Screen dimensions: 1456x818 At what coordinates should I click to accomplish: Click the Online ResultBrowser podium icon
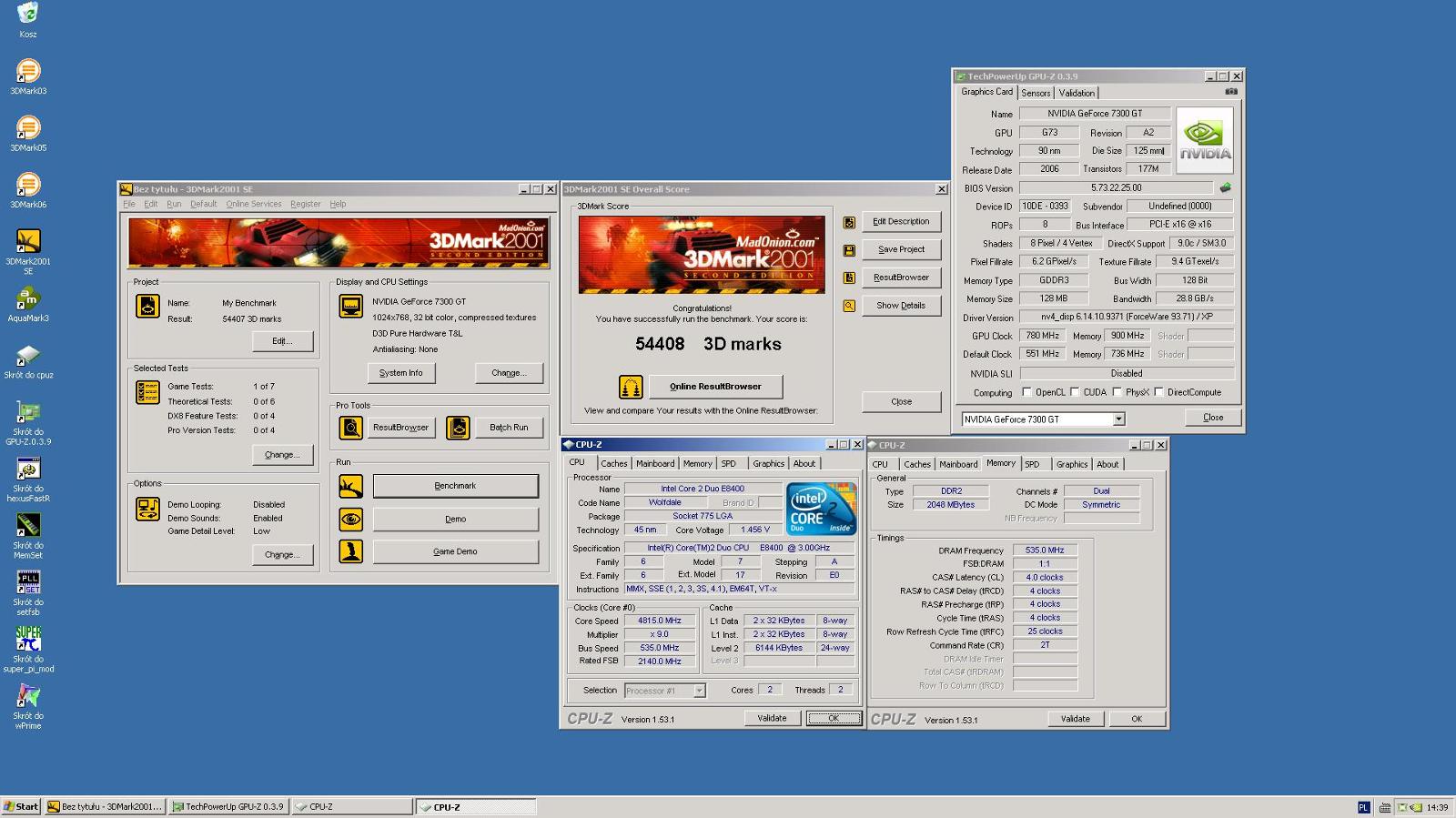tap(631, 387)
